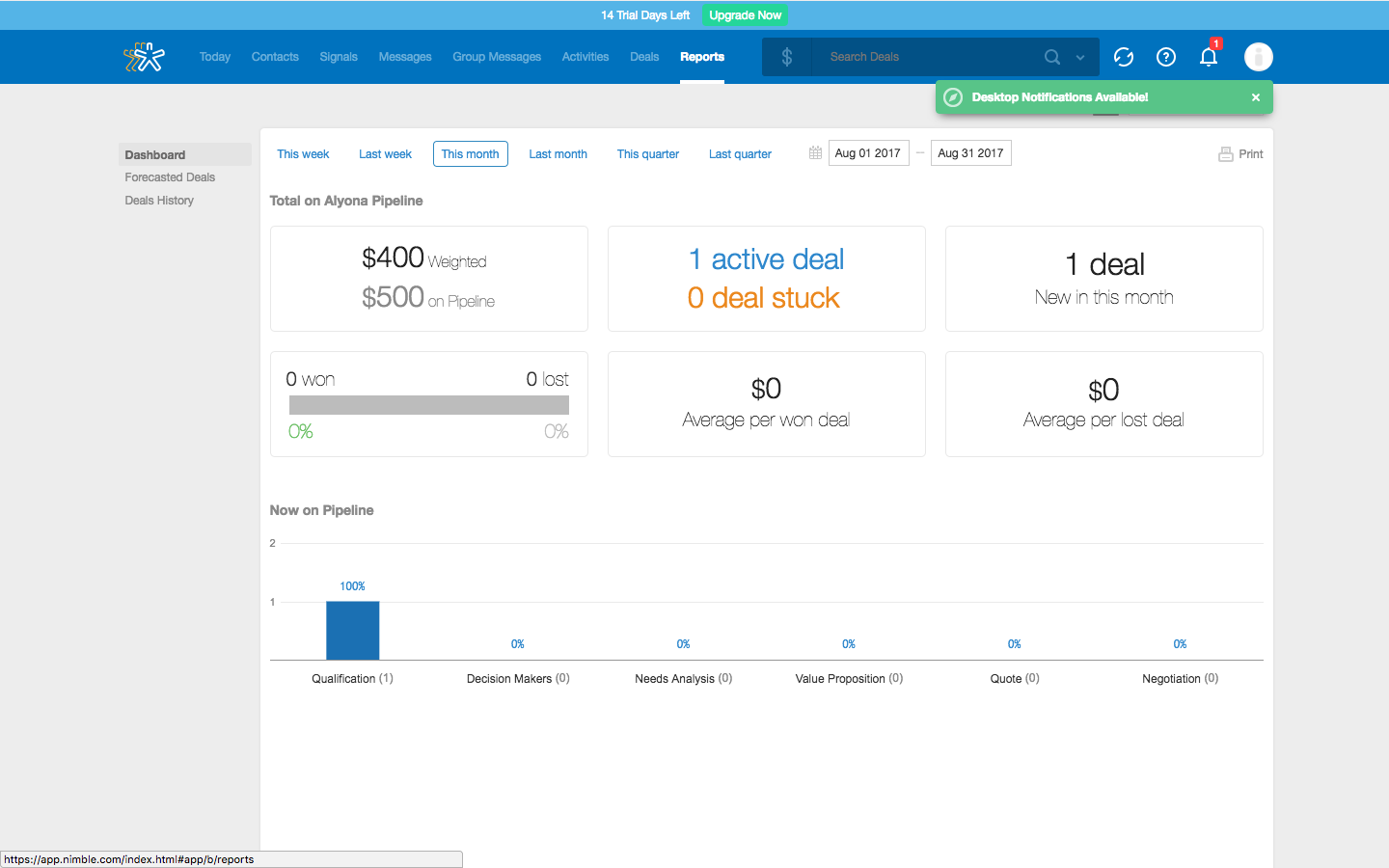Print the report

click(x=1240, y=154)
